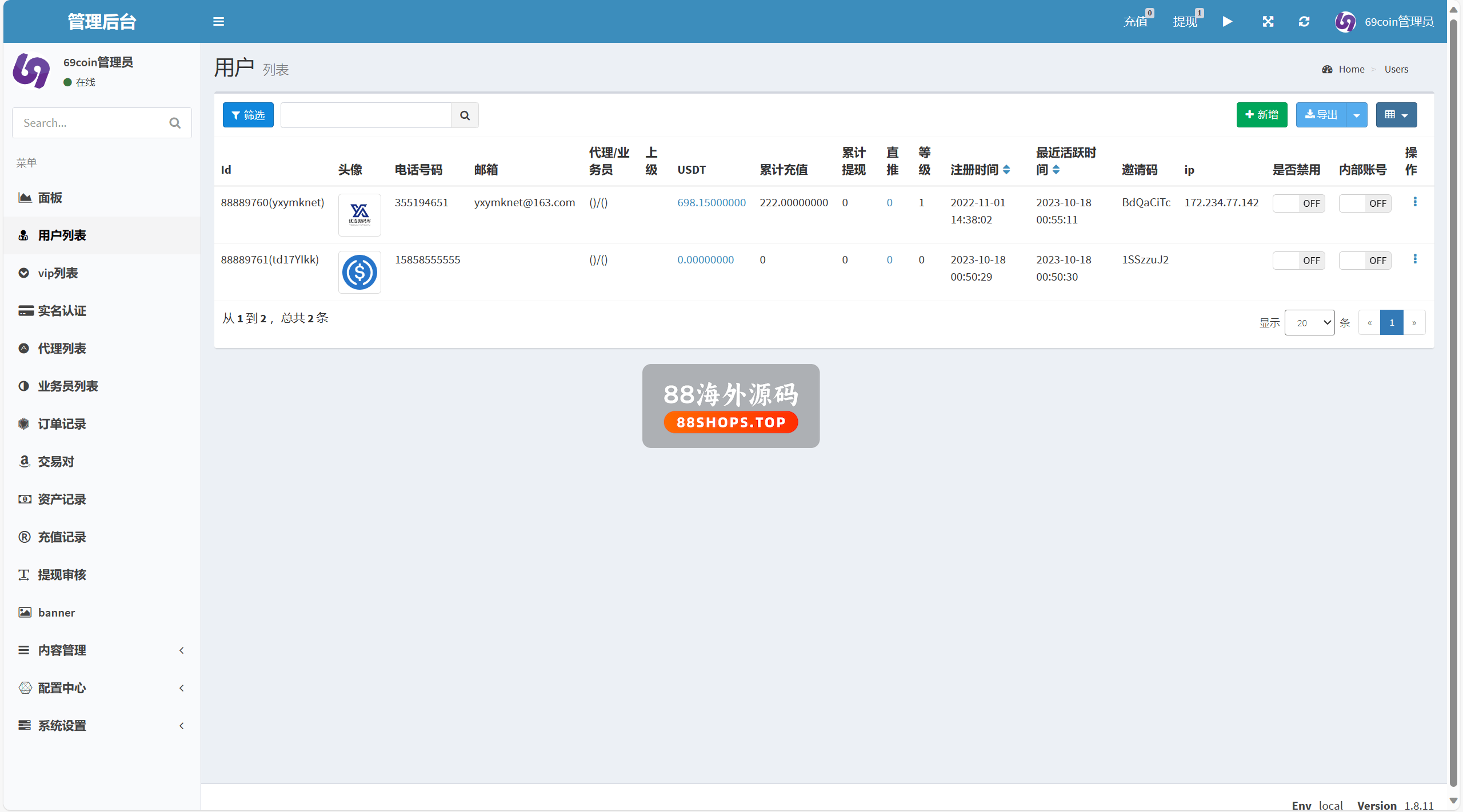Open the actions menu for user 88889761
This screenshot has width=1463, height=812.
[x=1414, y=259]
